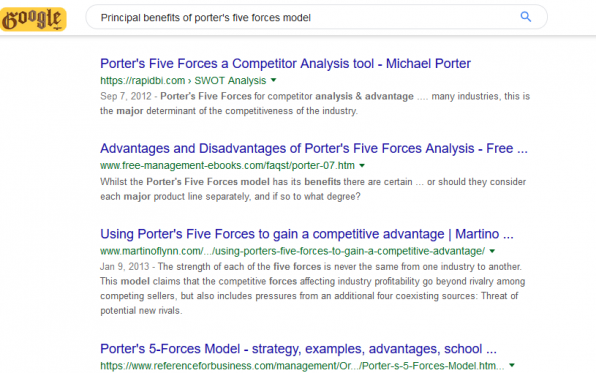Expand dropdown arrow next to referenceforbusiness.com URL
The width and height of the screenshot is (596, 373).
512,365
